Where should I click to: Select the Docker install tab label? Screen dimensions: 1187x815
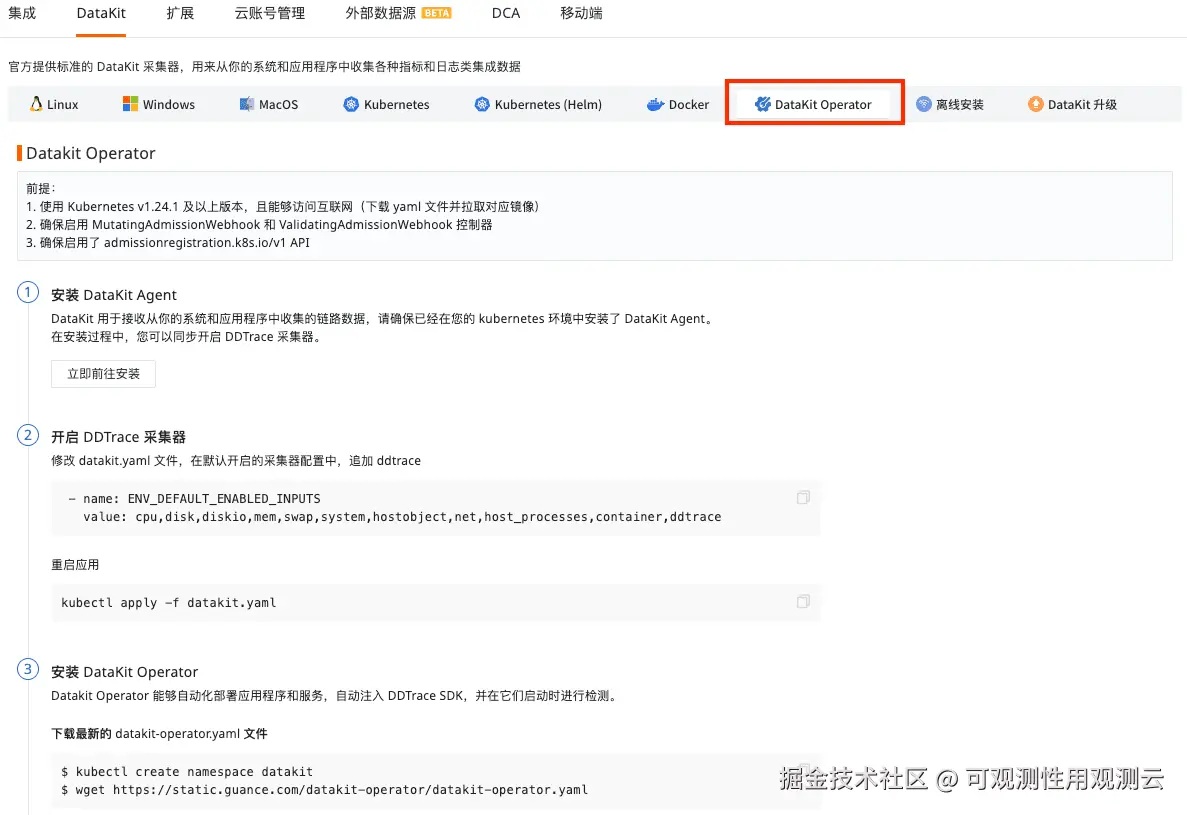(x=689, y=104)
